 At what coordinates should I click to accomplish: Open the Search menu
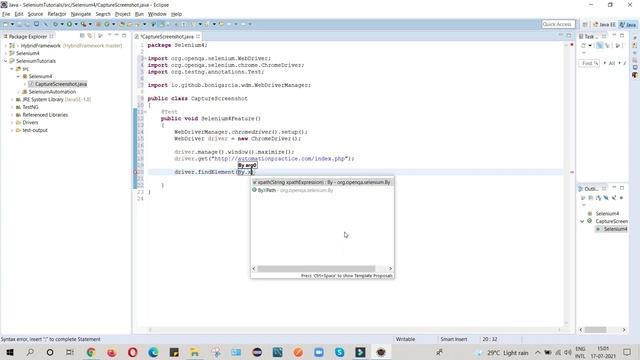103,14
